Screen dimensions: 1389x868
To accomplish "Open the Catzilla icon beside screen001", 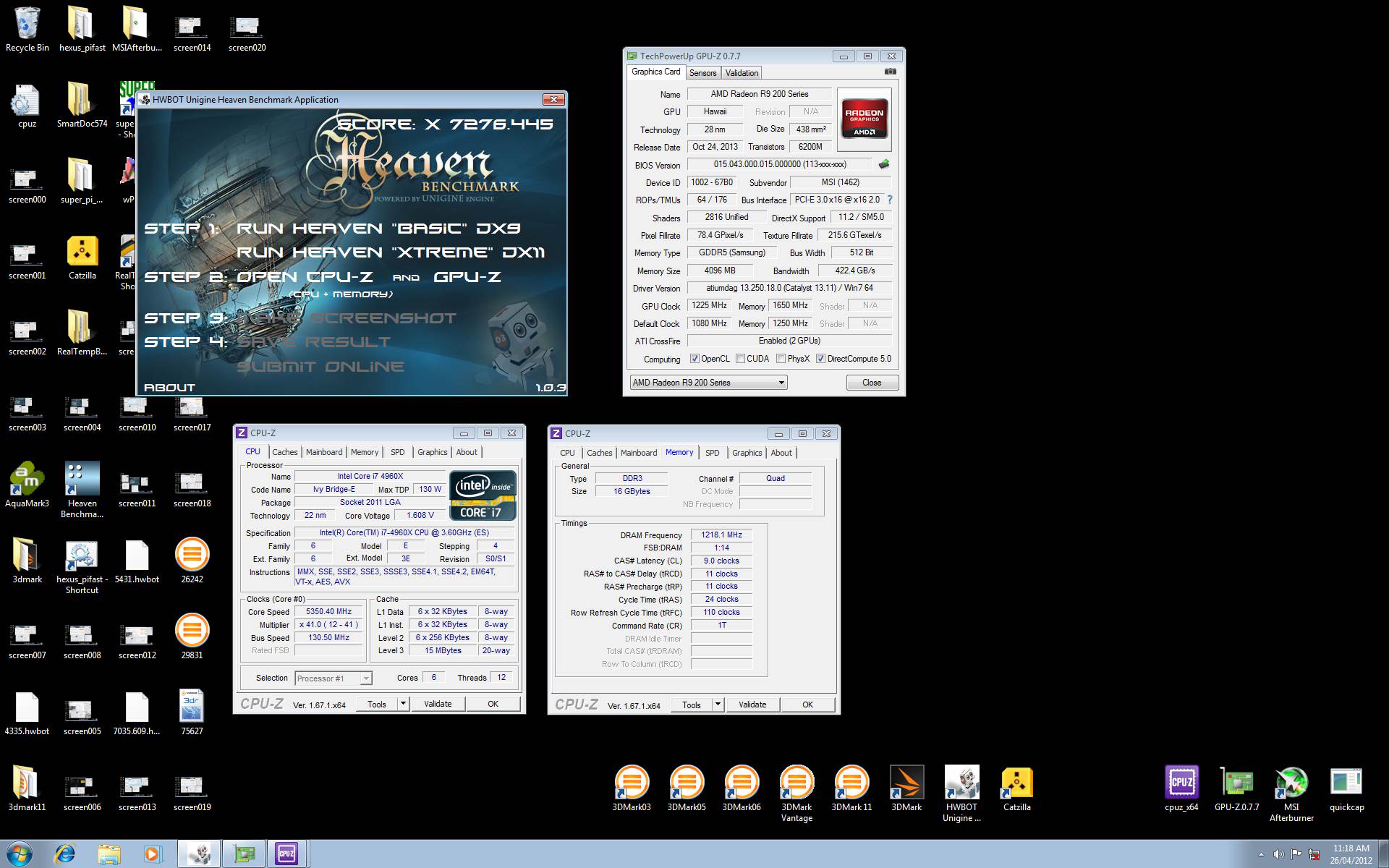I will [x=82, y=258].
